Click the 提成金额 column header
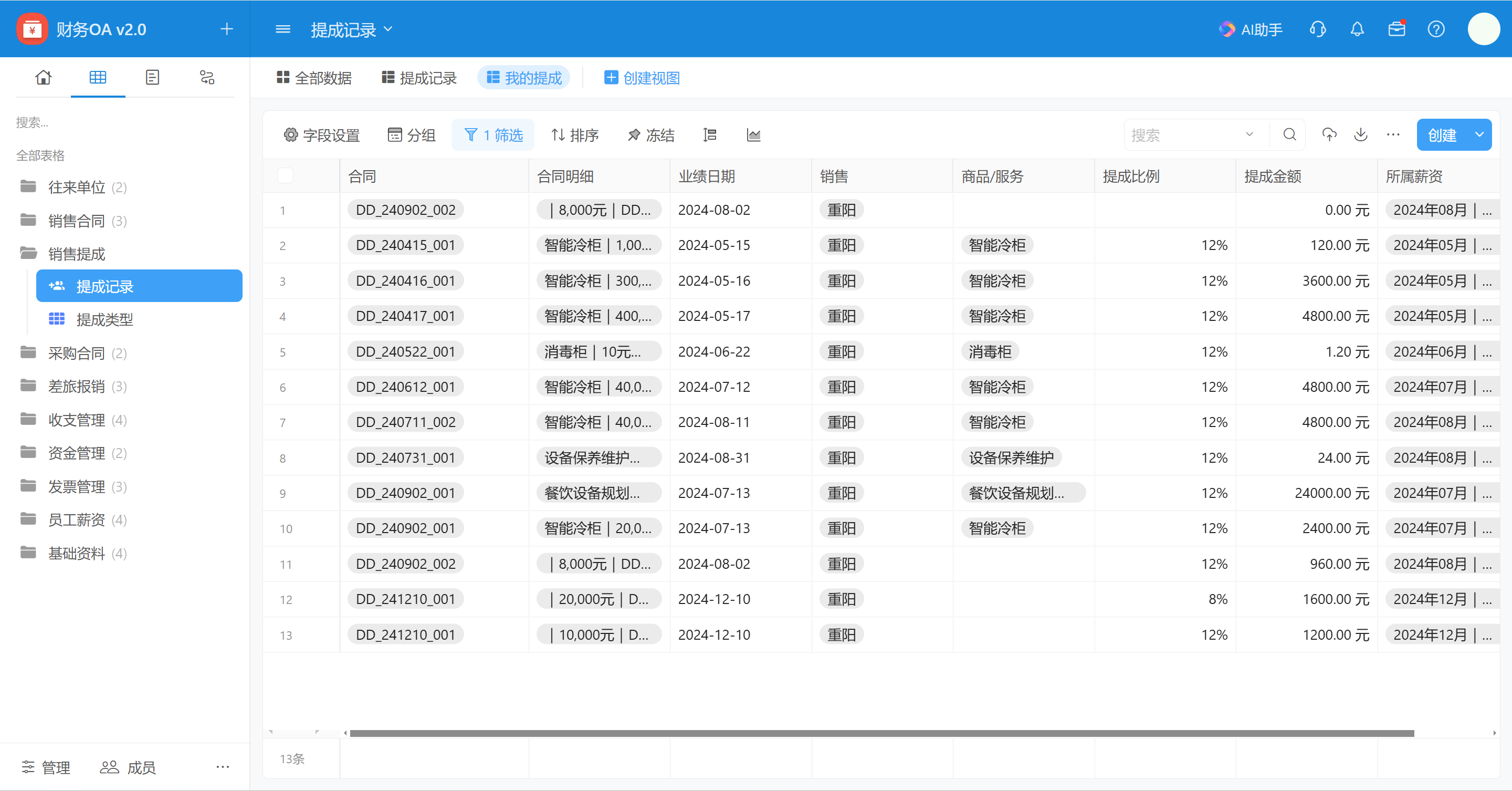1512x791 pixels. tap(1306, 175)
